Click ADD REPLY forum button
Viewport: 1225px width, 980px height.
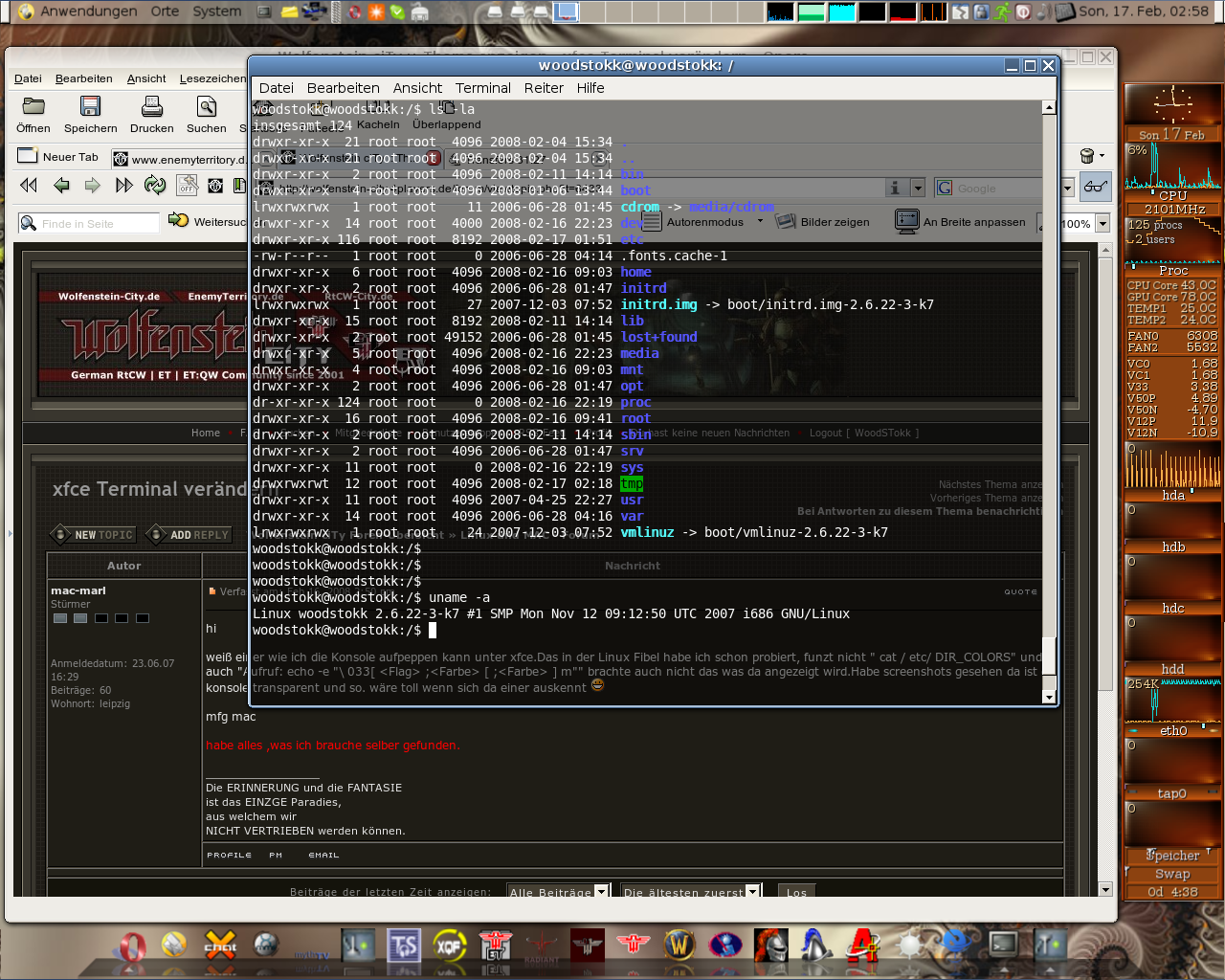pos(189,534)
